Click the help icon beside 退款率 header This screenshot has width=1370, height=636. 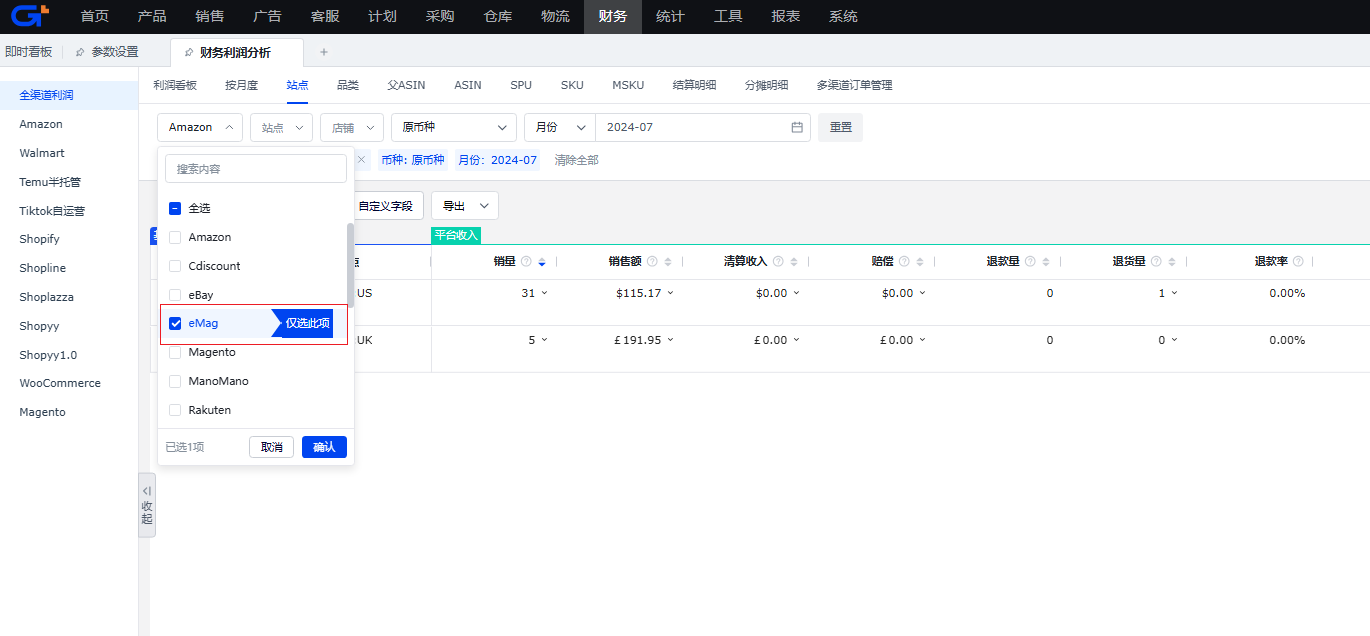click(x=1298, y=261)
